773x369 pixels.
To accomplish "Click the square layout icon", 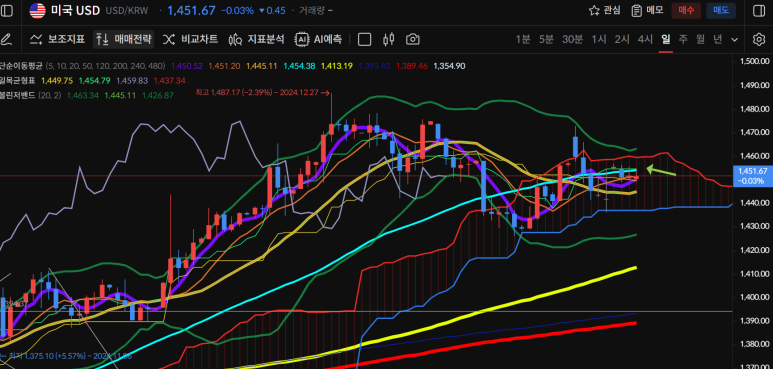I will tap(364, 39).
